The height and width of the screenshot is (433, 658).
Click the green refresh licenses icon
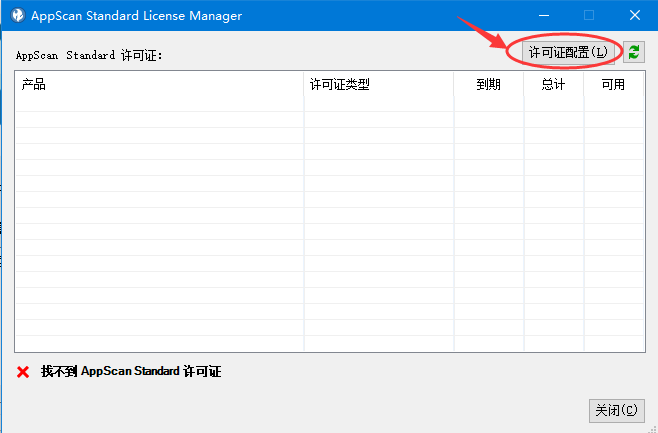634,52
